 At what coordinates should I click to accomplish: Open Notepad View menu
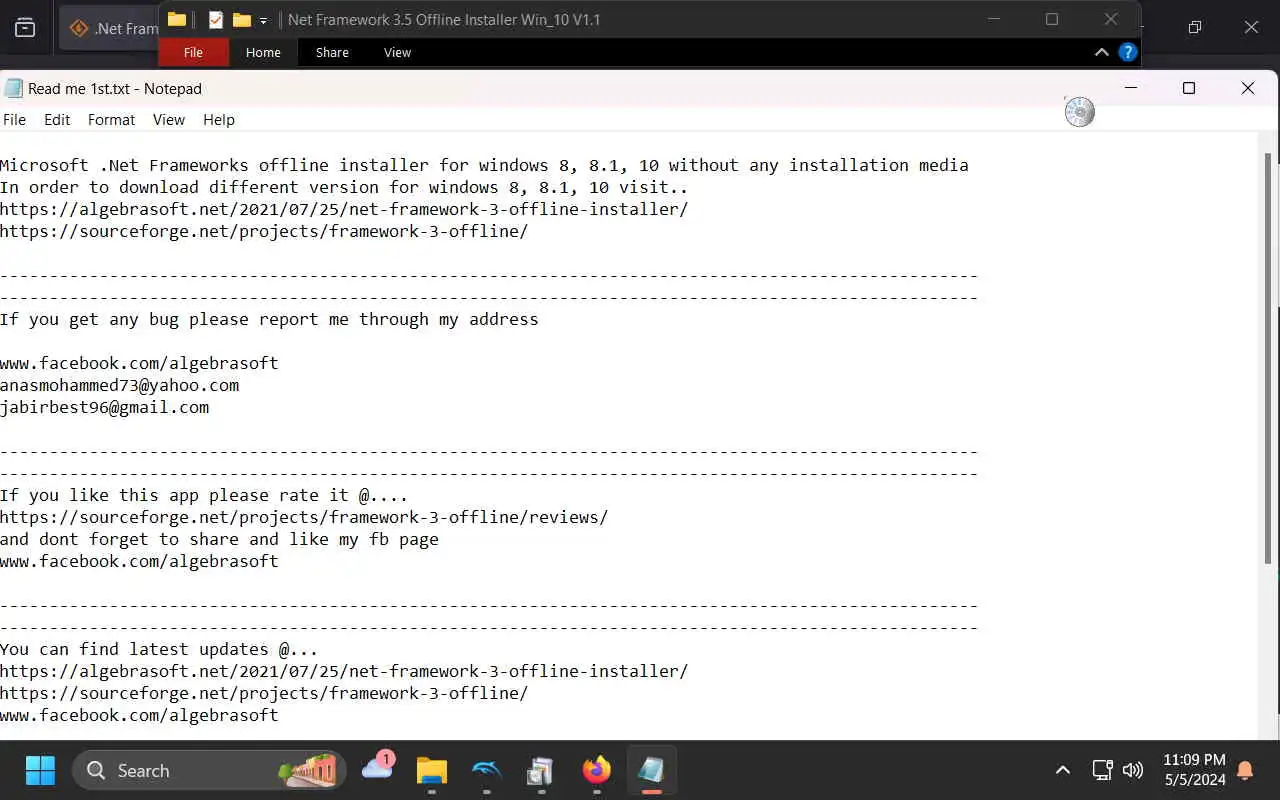(168, 119)
